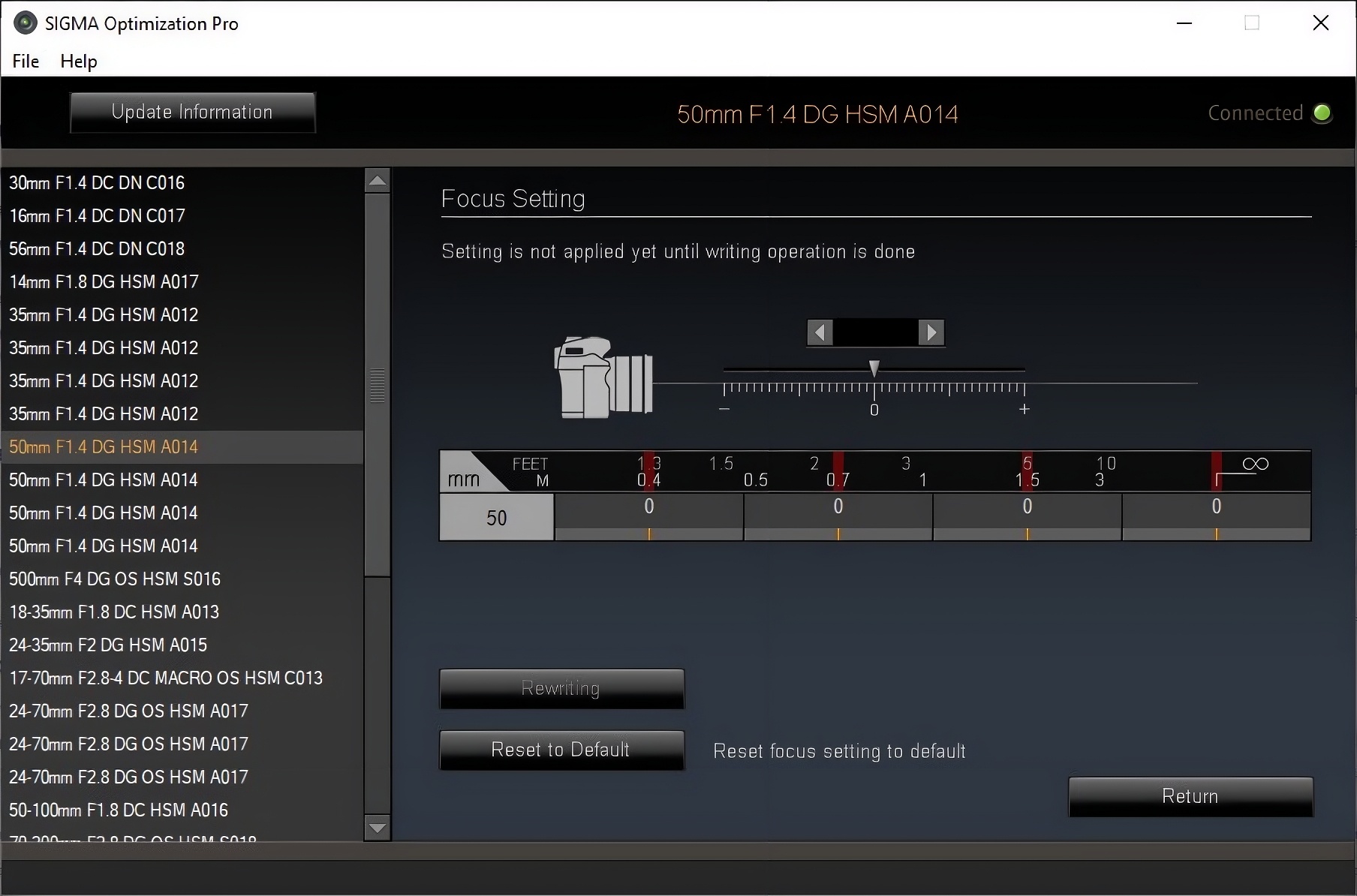Select the 1.5 m focus adjustment cell
Viewport: 1357px width, 896px height.
pos(1027,516)
